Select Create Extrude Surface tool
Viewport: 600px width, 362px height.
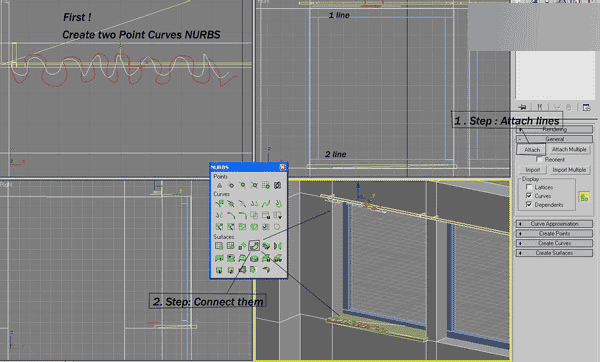[x=219, y=258]
